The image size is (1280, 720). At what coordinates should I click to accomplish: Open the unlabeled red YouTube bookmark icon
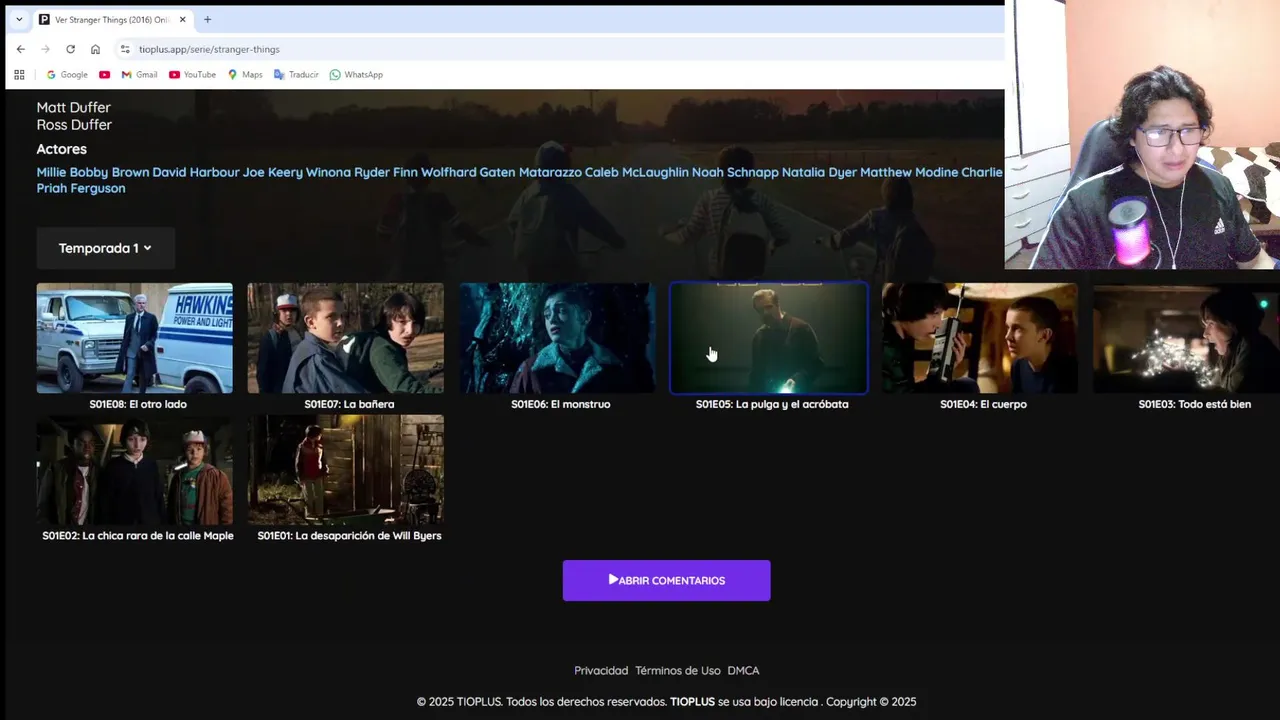click(x=104, y=75)
